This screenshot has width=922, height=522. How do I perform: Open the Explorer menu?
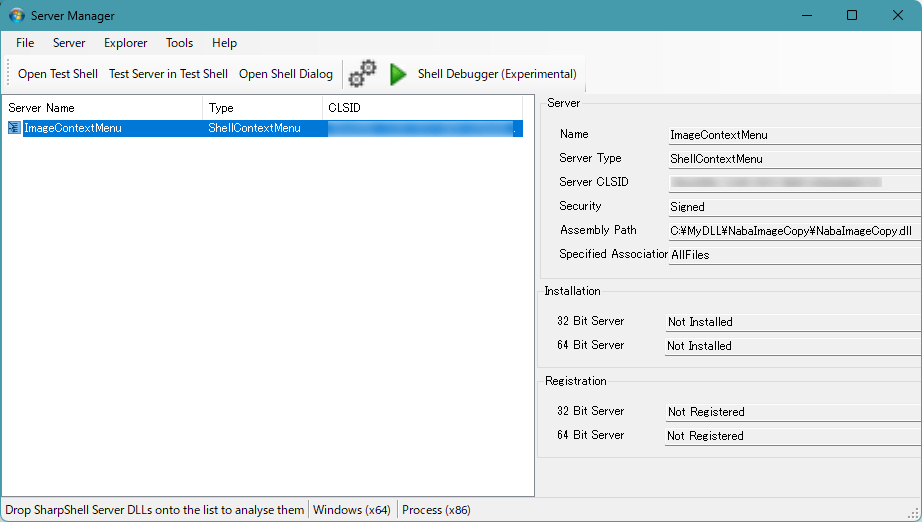125,43
